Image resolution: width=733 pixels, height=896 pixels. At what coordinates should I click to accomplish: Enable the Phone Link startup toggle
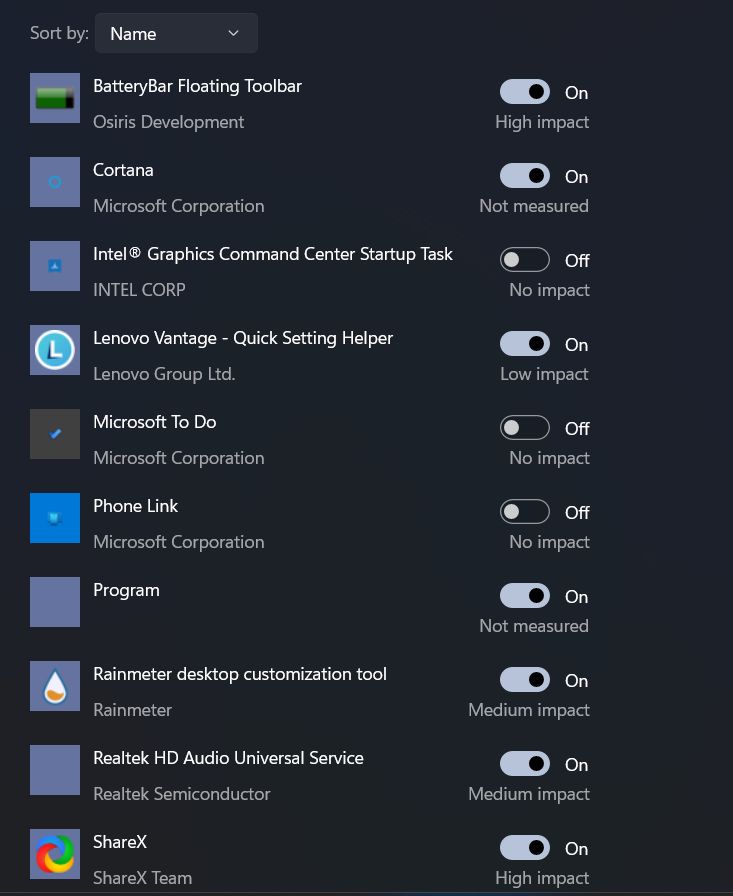pos(525,512)
